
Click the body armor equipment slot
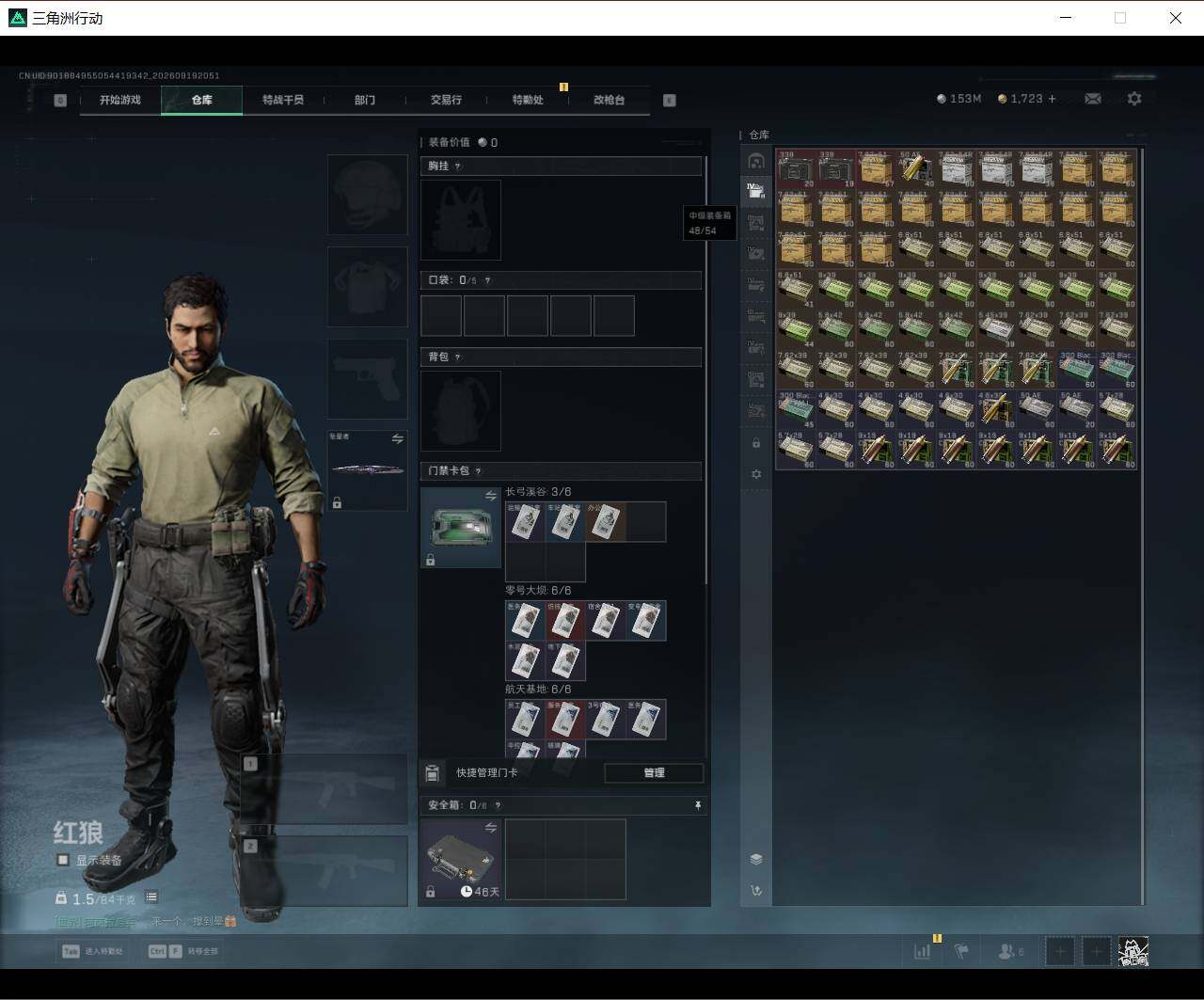[367, 287]
